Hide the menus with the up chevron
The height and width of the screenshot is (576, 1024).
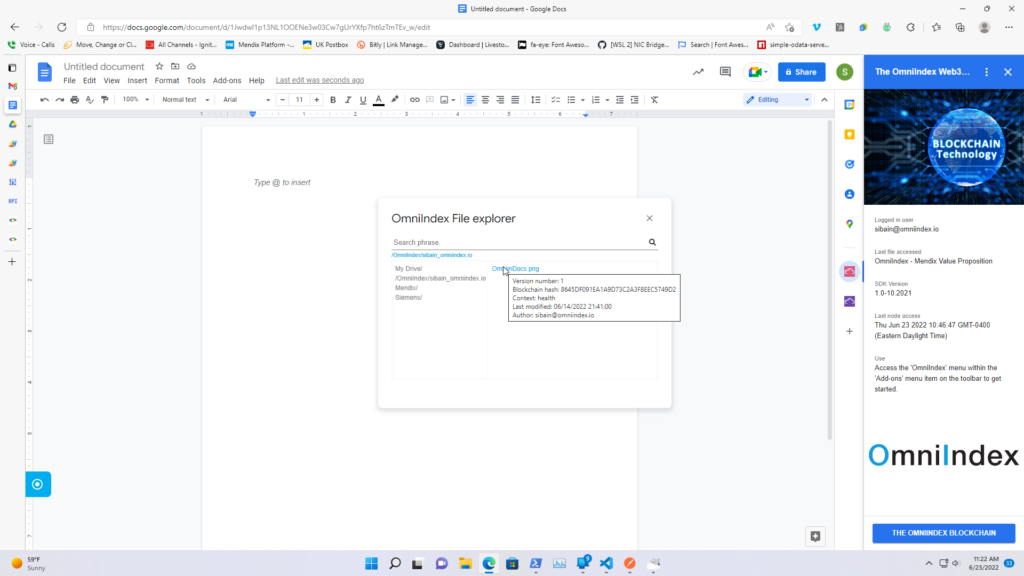click(x=824, y=100)
